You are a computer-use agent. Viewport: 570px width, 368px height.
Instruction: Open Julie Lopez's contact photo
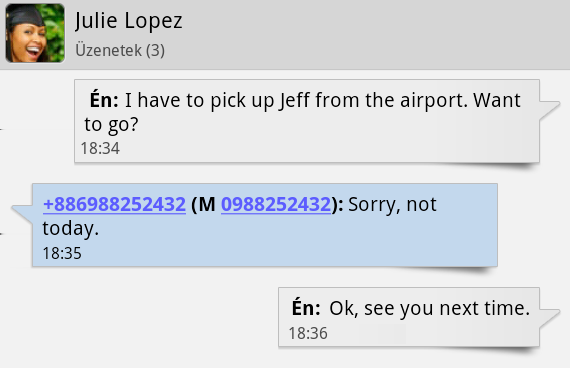(35, 33)
